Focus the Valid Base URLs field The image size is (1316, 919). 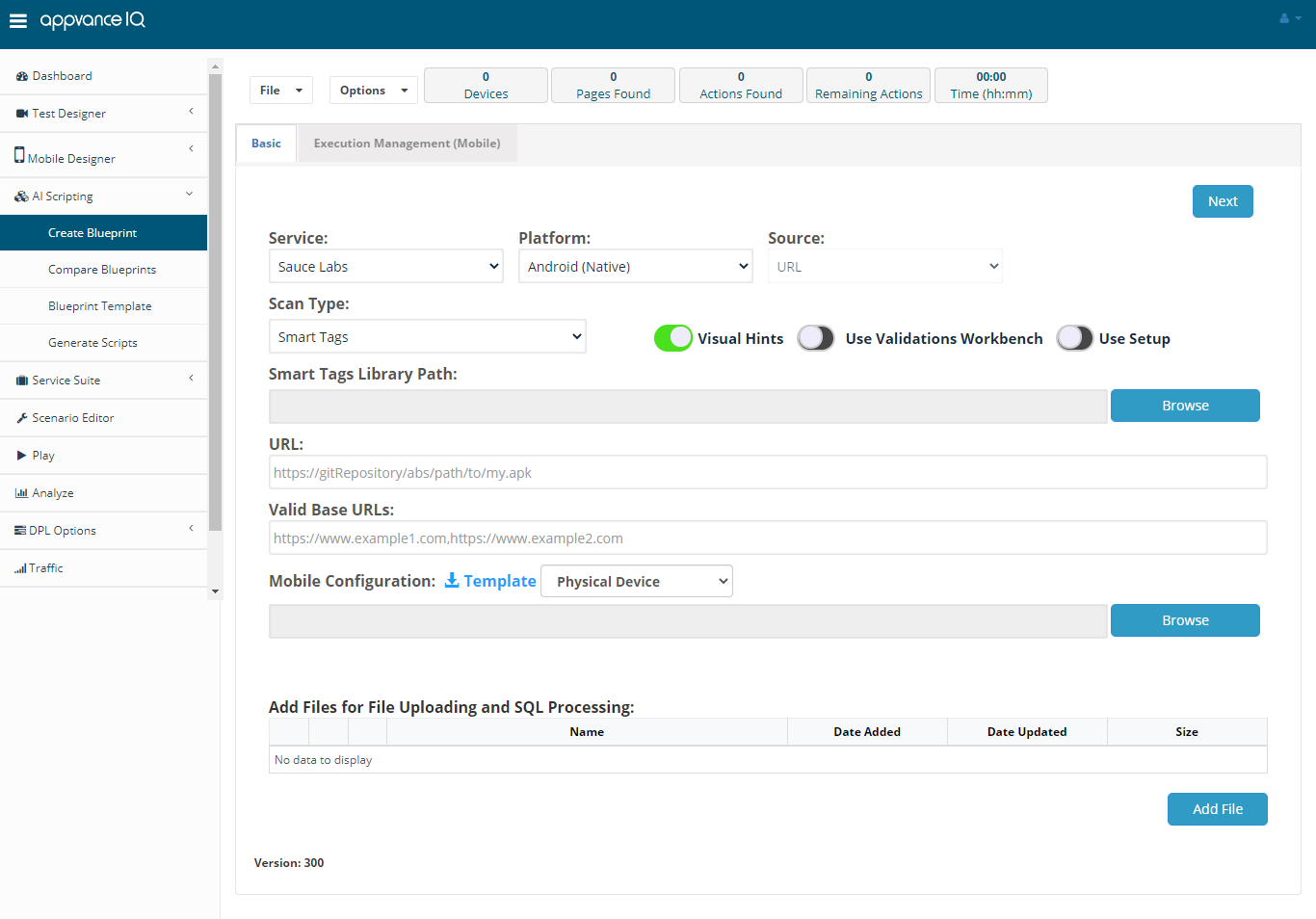[x=768, y=538]
